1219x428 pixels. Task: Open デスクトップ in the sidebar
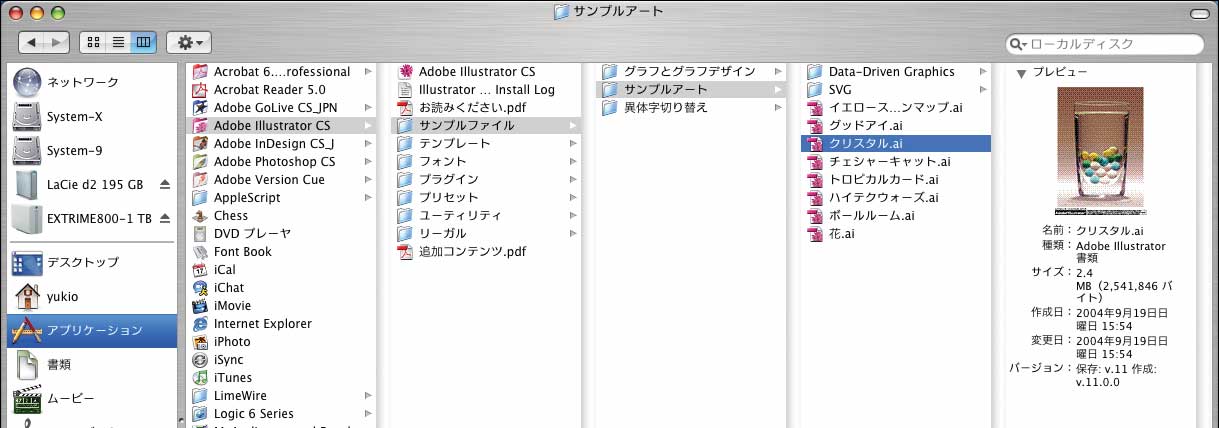[x=92, y=262]
